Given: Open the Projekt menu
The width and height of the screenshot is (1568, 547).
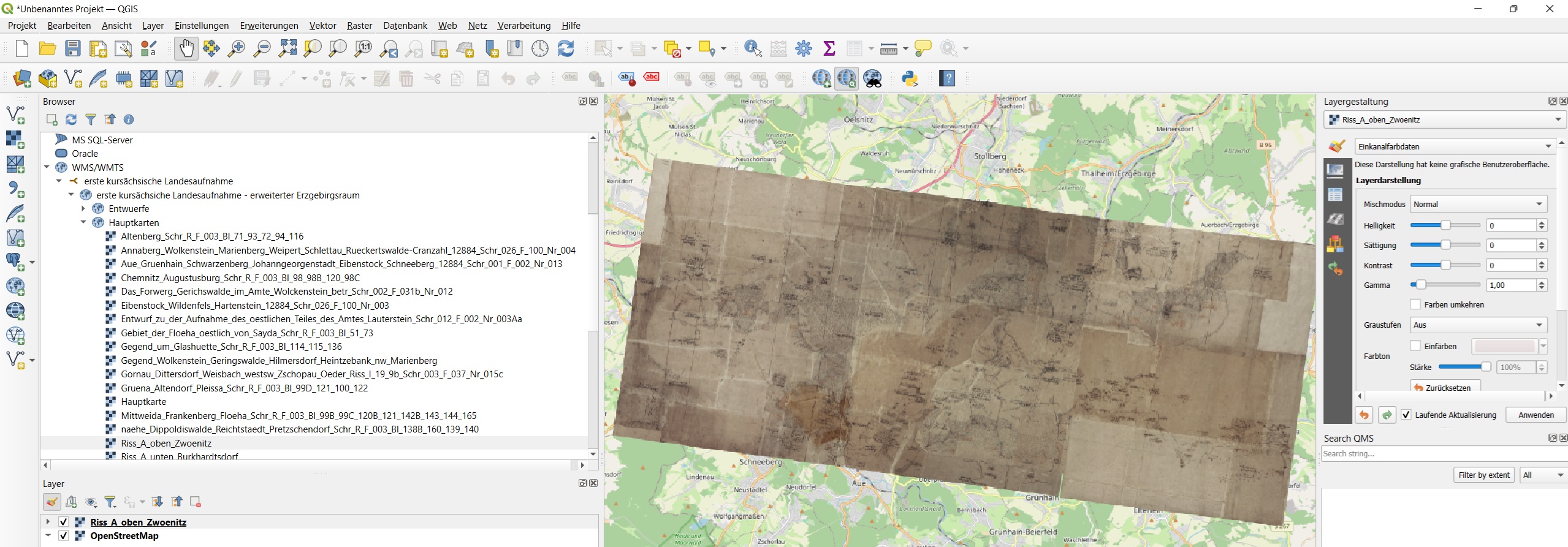Looking at the screenshot, I should tap(22, 26).
